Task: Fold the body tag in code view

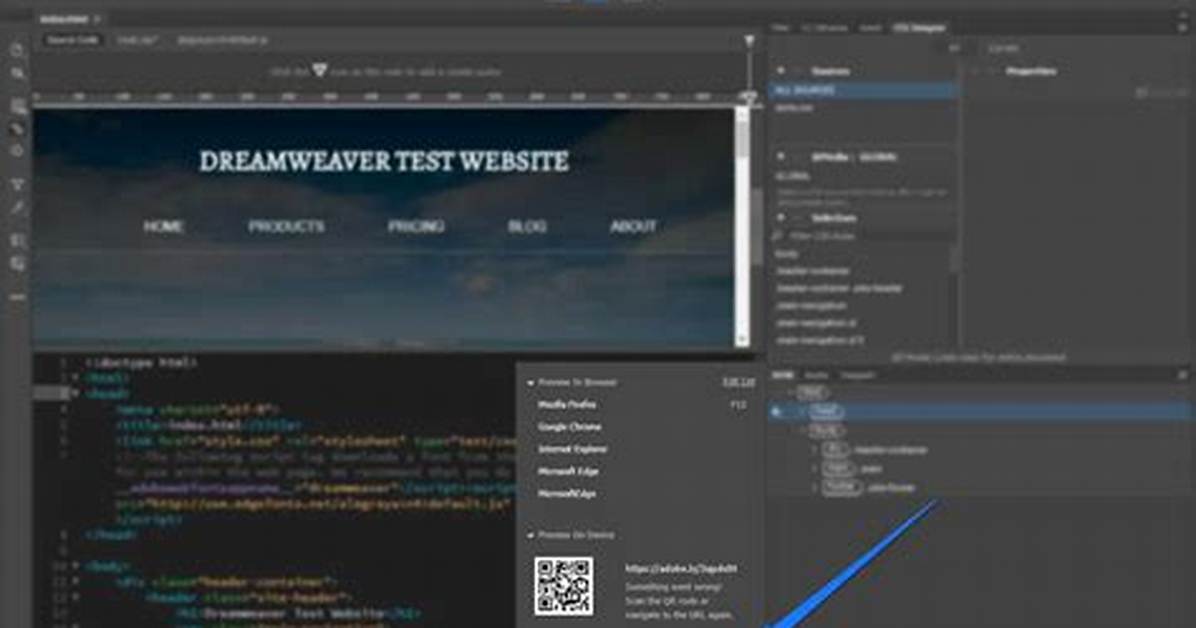Action: pyautogui.click(x=76, y=566)
